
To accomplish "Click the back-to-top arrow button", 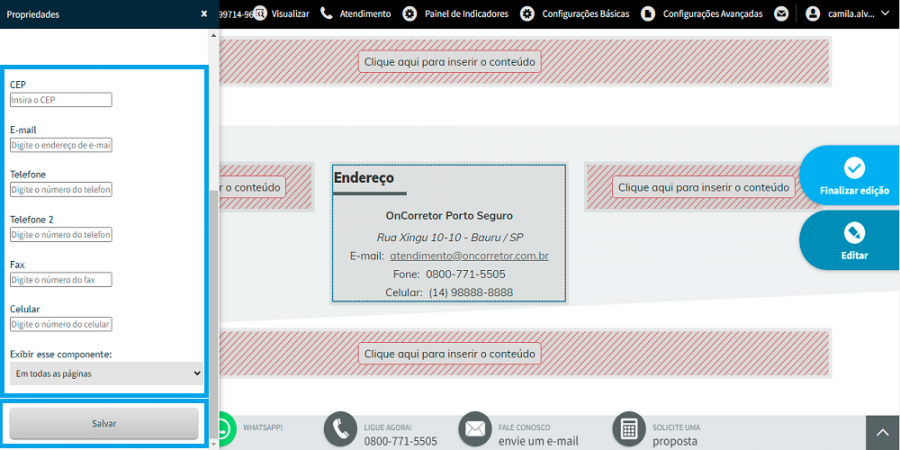I will (883, 433).
